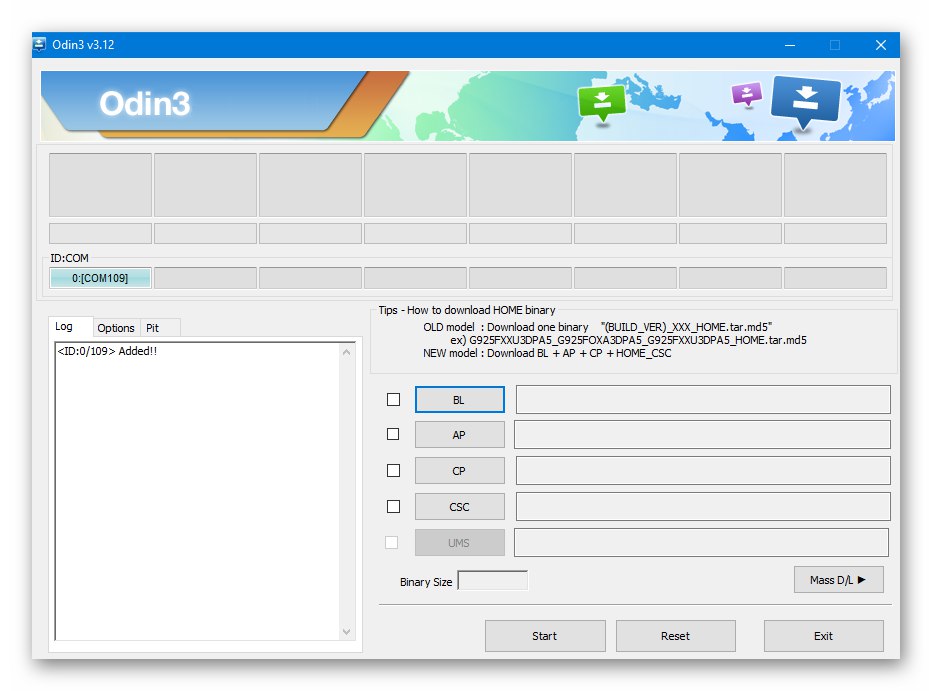Click the BL button to choose bootloader file
Image resolution: width=932 pixels, height=691 pixels.
coord(459,399)
